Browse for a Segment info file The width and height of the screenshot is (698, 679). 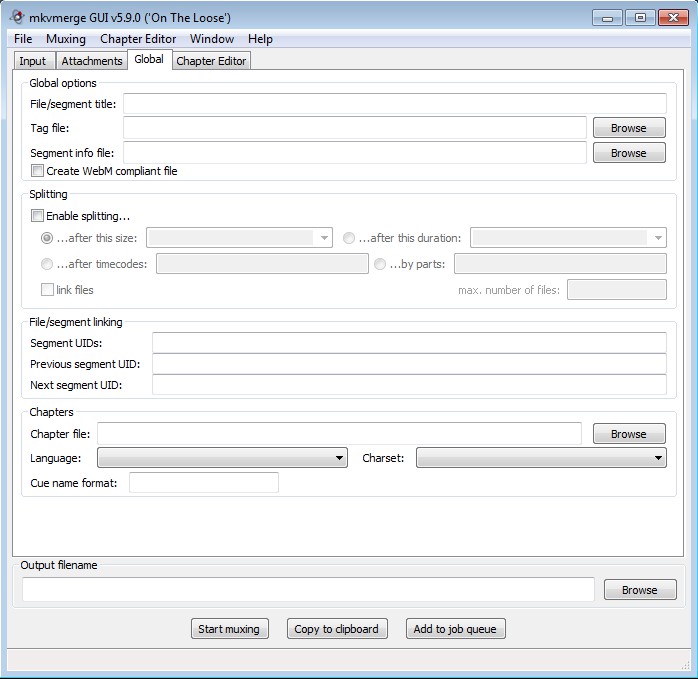(629, 153)
